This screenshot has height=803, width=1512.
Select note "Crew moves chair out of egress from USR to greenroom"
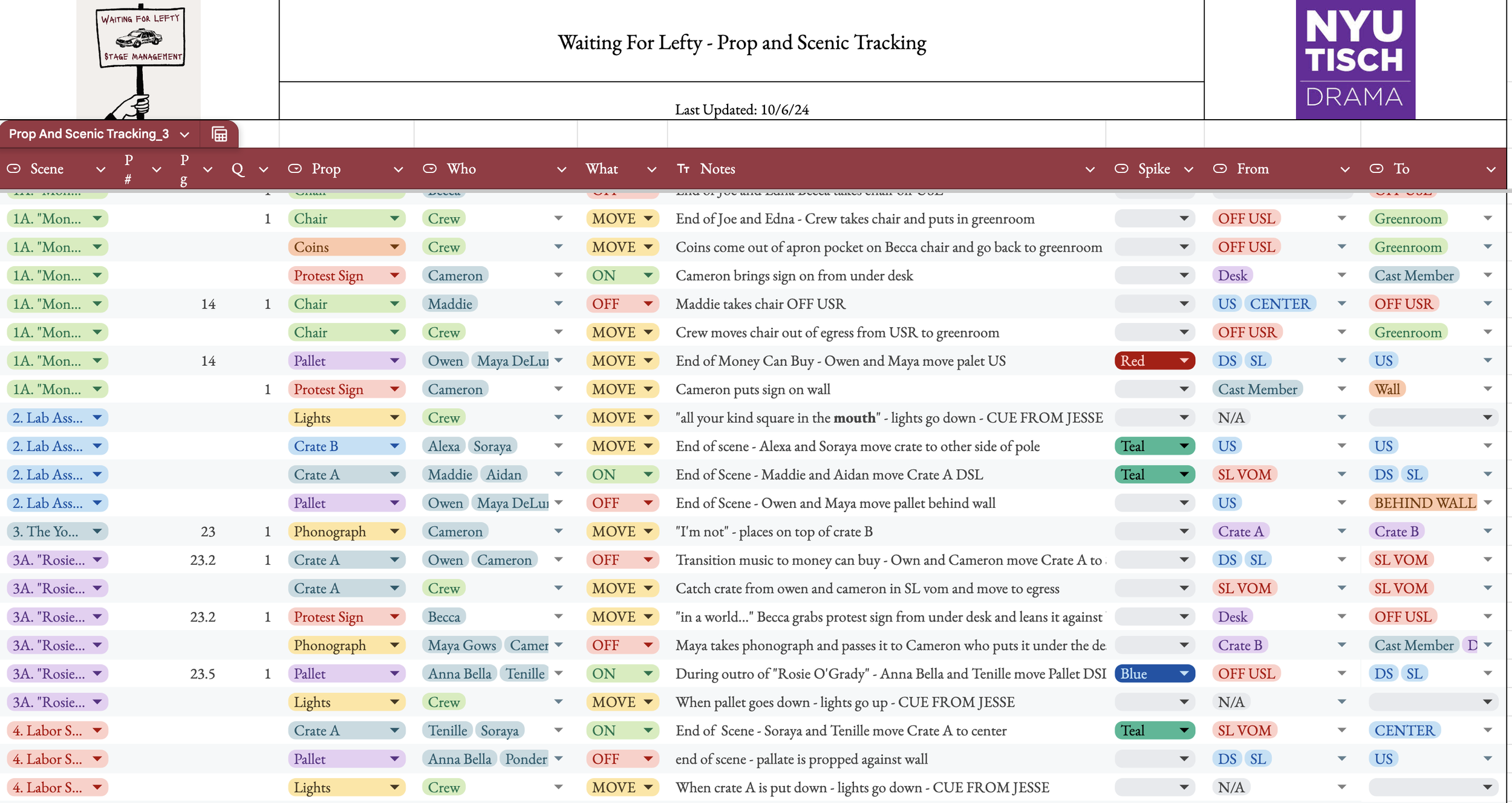(837, 333)
